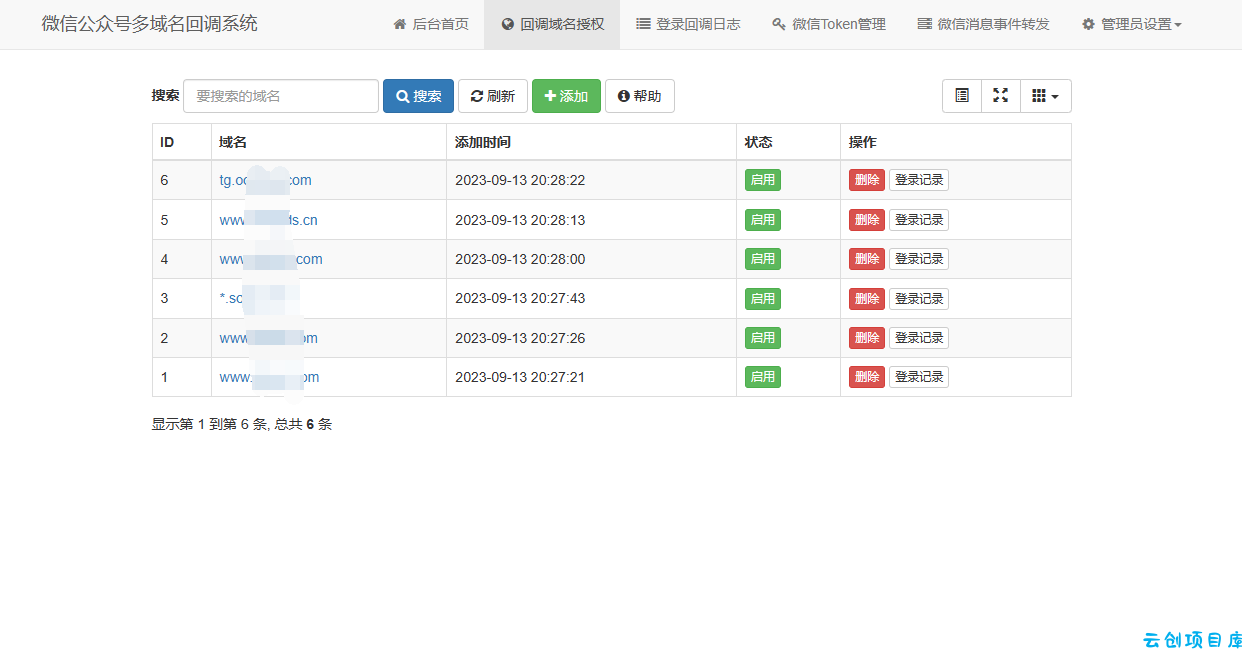Delete the domain with ID 6

pos(867,180)
